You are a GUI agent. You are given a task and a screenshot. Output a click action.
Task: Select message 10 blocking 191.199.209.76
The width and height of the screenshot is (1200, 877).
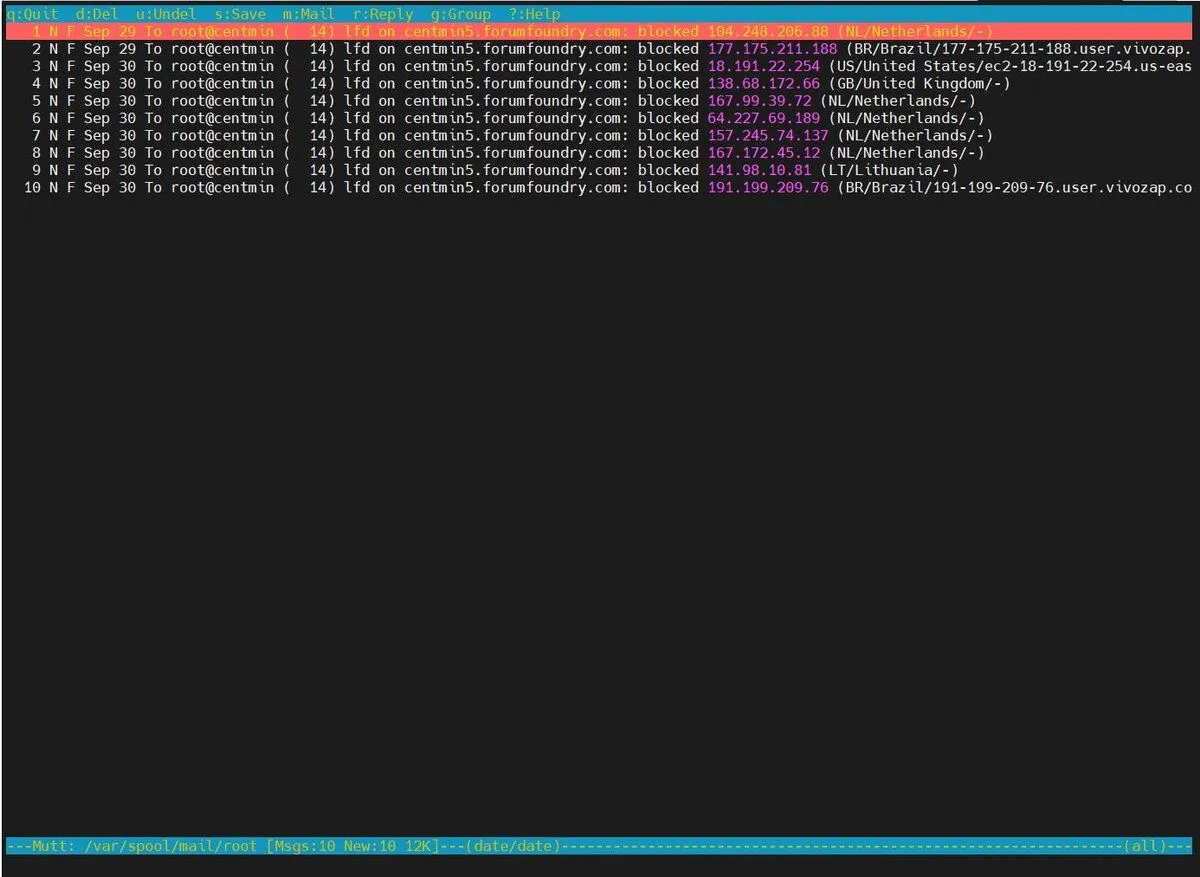(600, 188)
